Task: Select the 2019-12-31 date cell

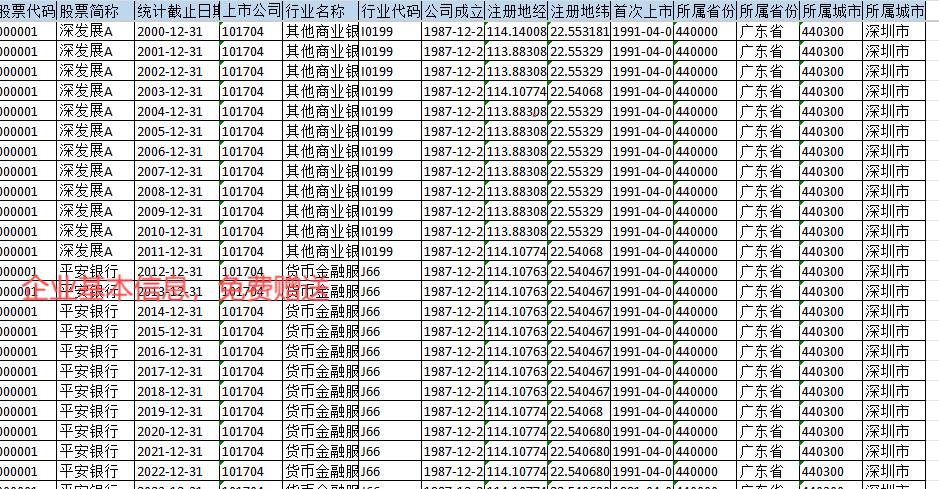Action: (x=177, y=411)
